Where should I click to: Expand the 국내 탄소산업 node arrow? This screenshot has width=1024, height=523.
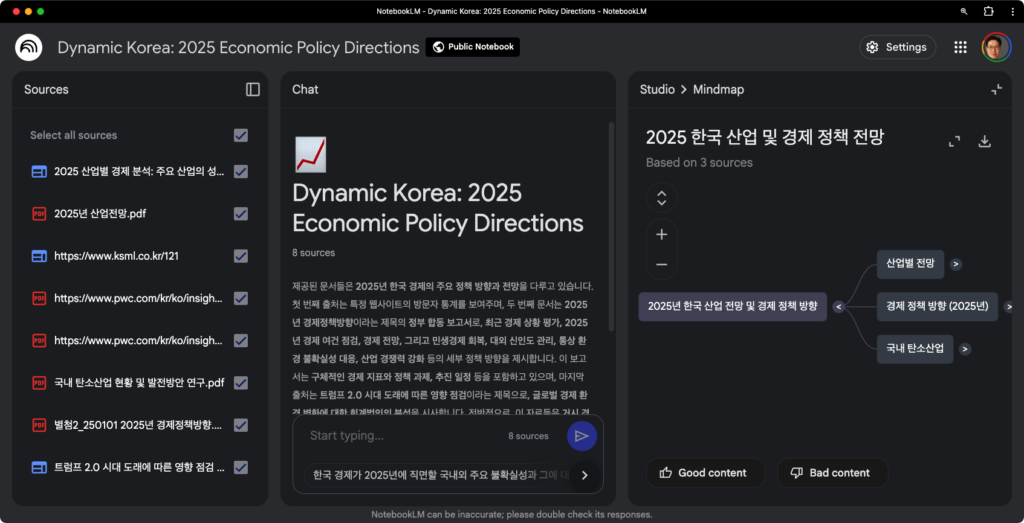965,349
